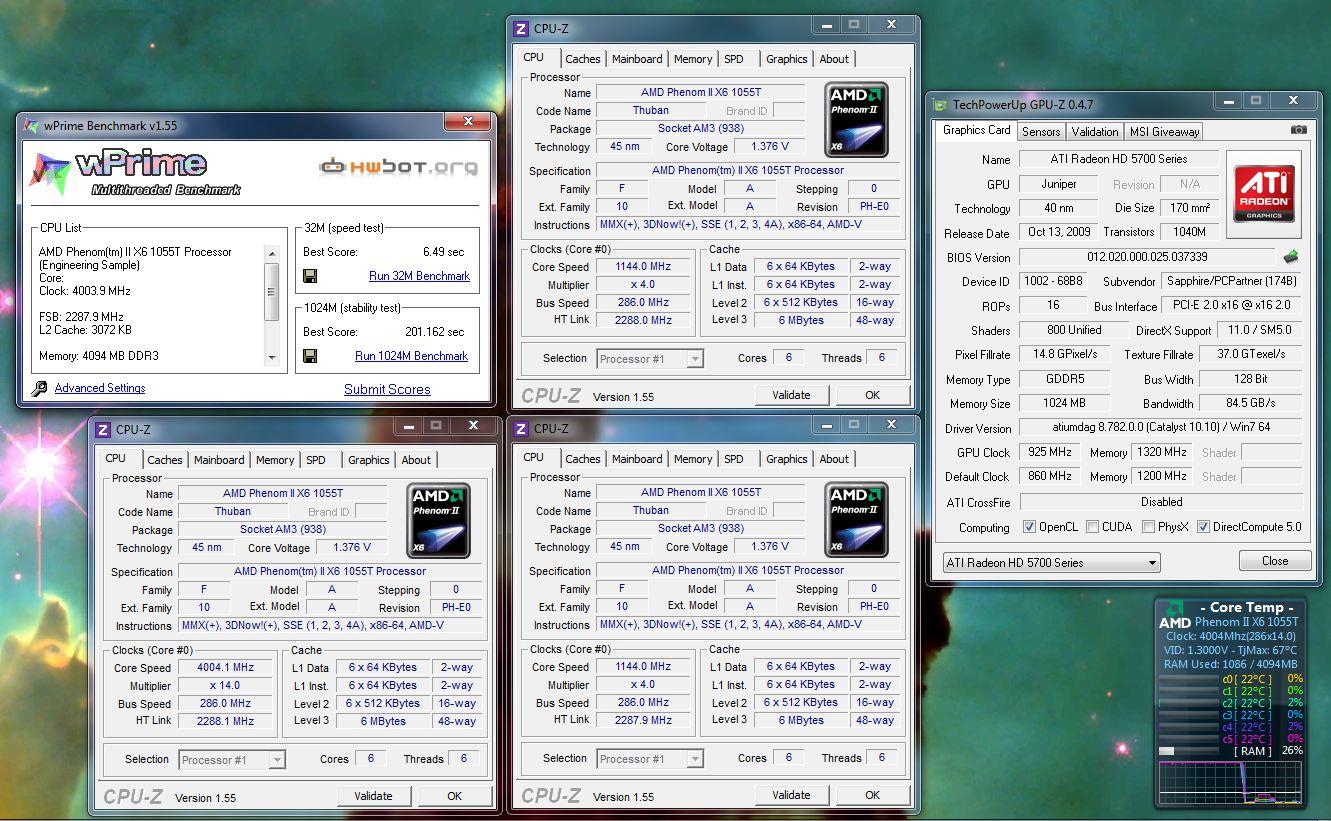Open the Mainboard tab in bottom-left CPU-Z window
The image size is (1331, 821).
pos(219,460)
